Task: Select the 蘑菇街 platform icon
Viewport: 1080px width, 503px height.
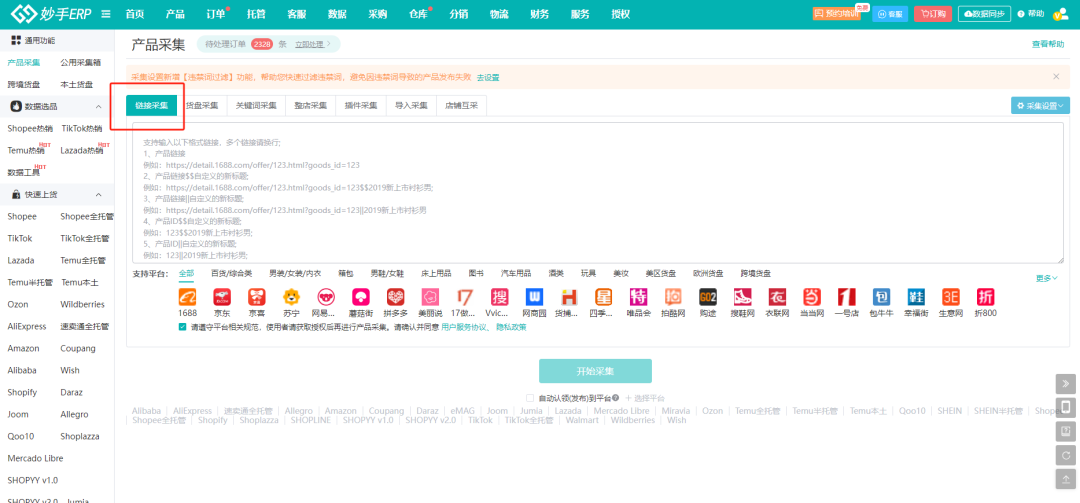Action: click(x=361, y=297)
